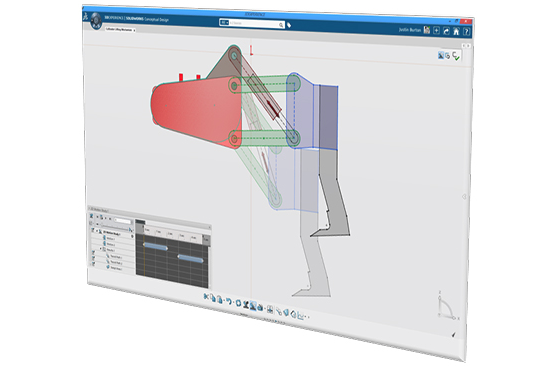
Task: Click the grid layout icon in bottom toolbar
Action: (x=270, y=310)
